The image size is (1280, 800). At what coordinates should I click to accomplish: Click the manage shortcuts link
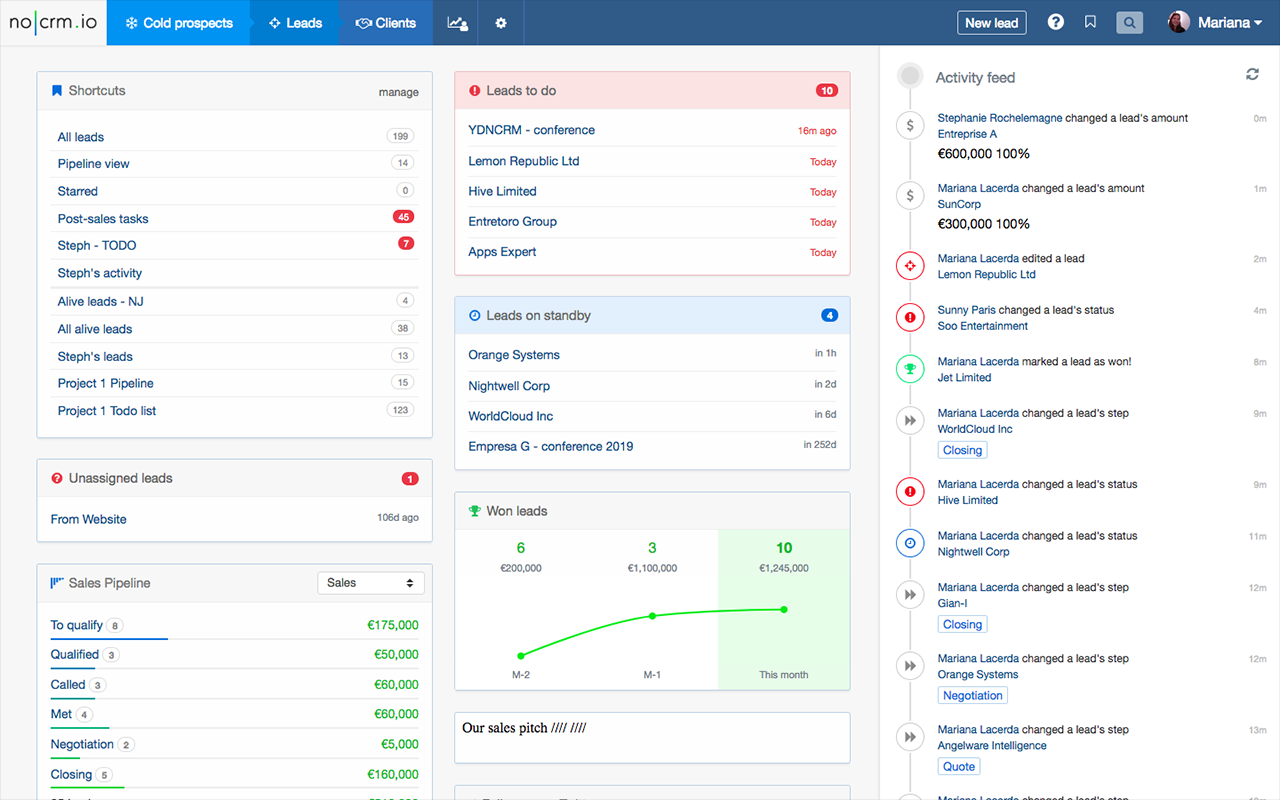398,92
